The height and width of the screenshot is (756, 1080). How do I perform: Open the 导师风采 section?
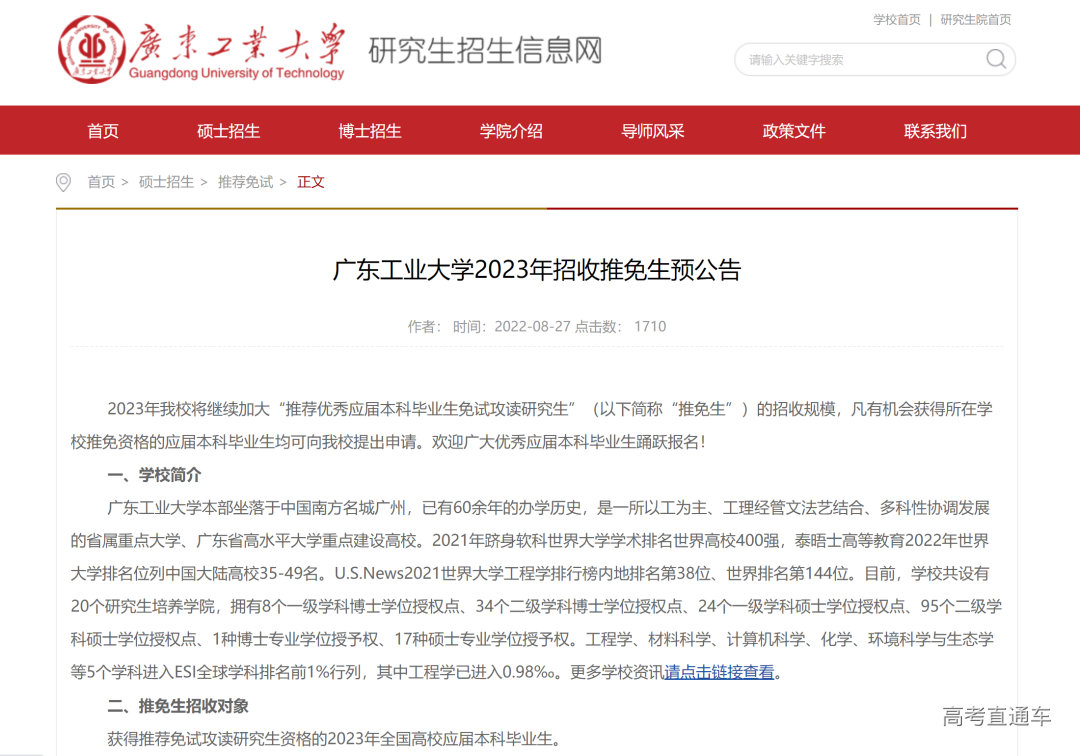point(652,130)
